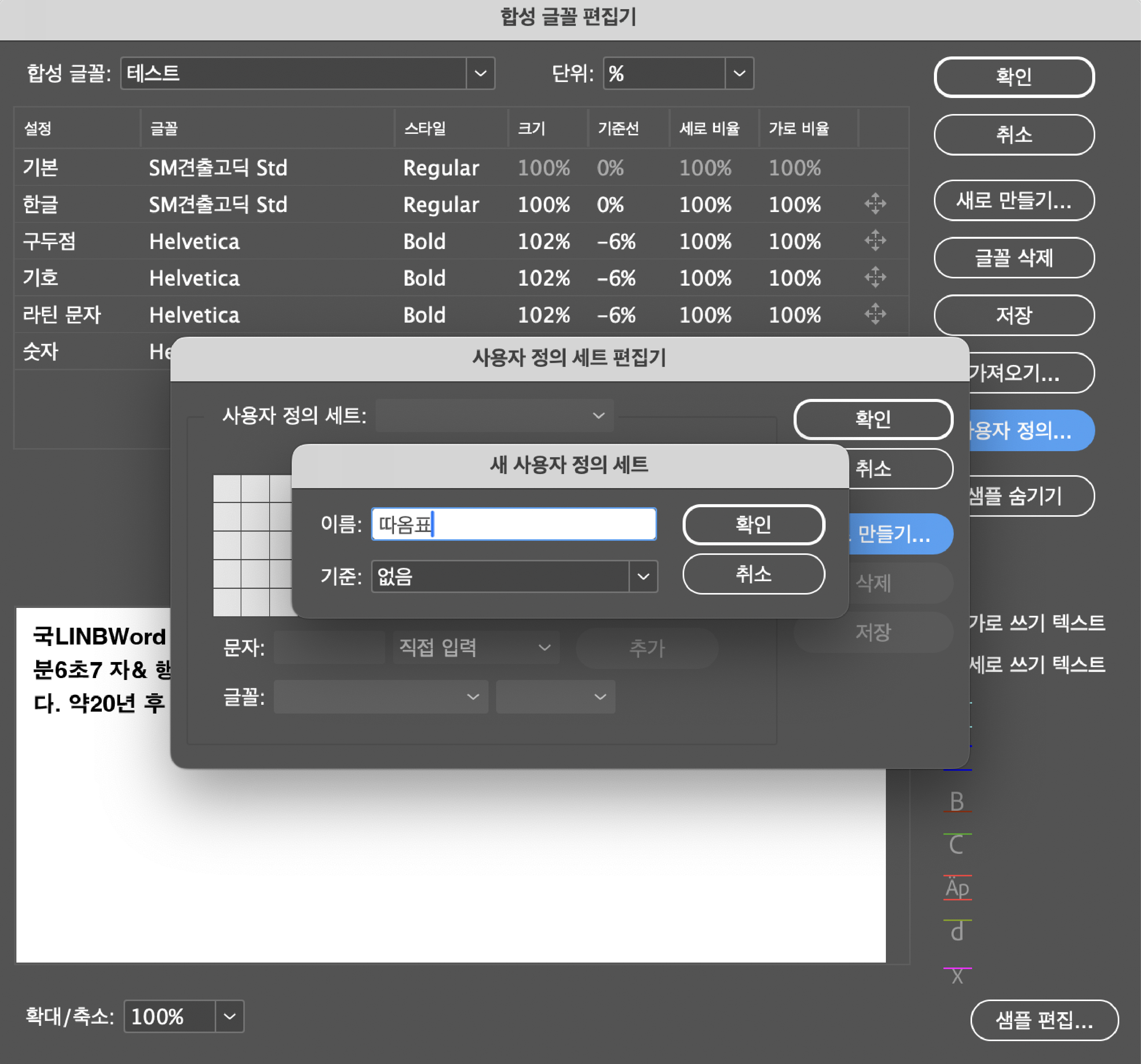The height and width of the screenshot is (1064, 1141).
Task: Toggle the baseline guide icon (B)
Action: coord(957,802)
